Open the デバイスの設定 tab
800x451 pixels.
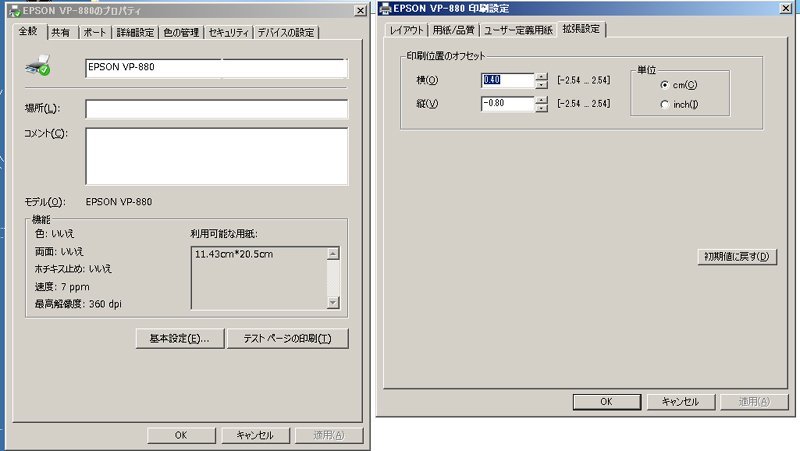[x=286, y=32]
